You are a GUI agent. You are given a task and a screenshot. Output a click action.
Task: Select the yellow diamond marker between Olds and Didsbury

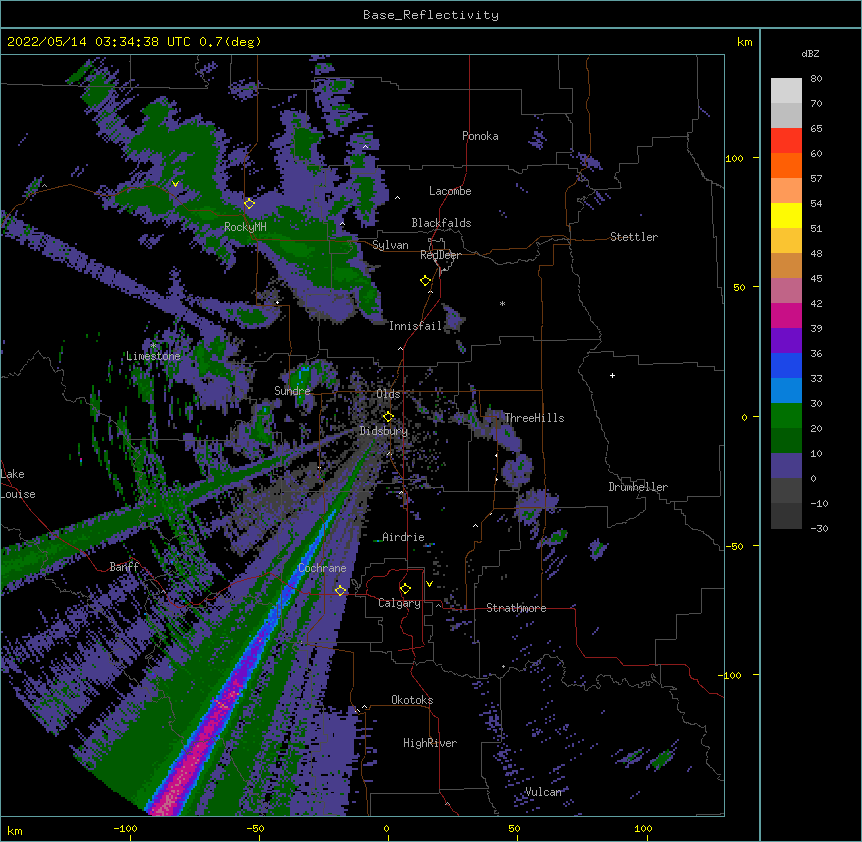(388, 416)
